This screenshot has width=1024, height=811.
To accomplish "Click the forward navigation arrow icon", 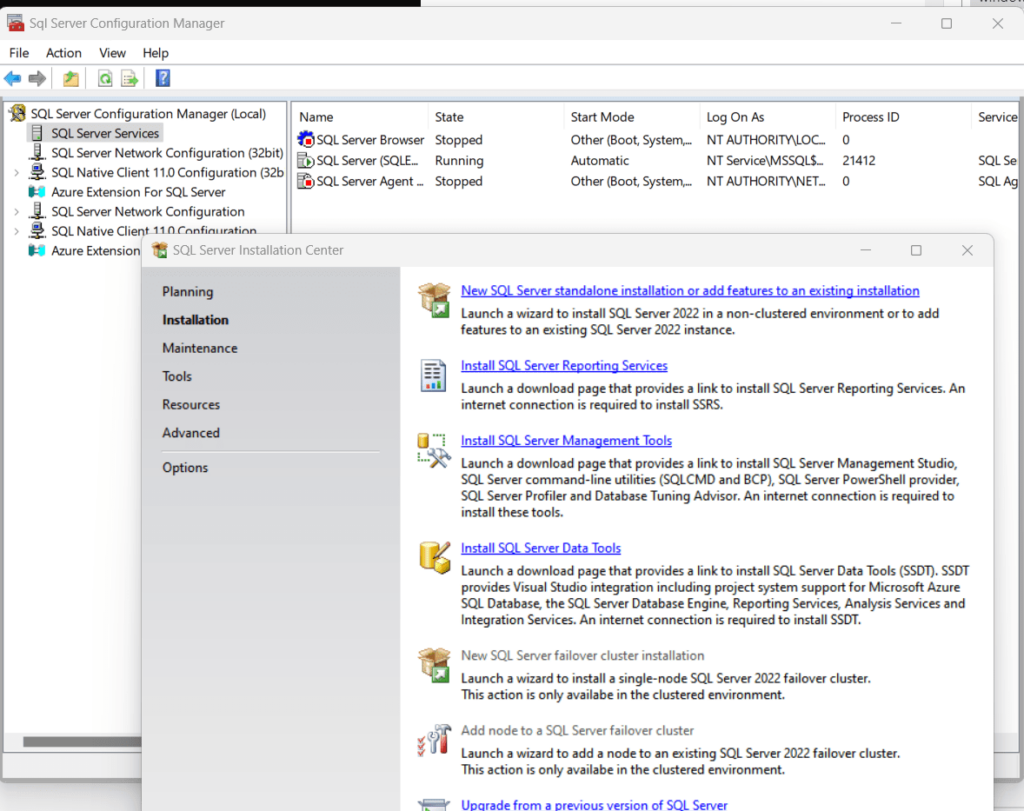I will click(37, 78).
